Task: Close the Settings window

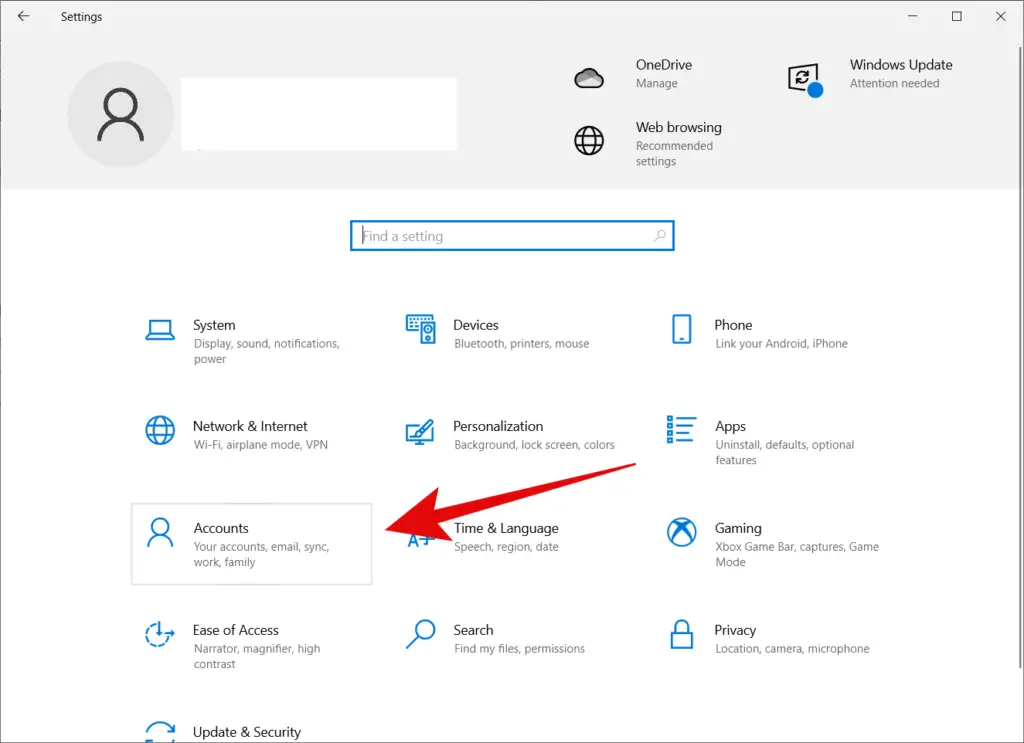Action: point(1000,16)
